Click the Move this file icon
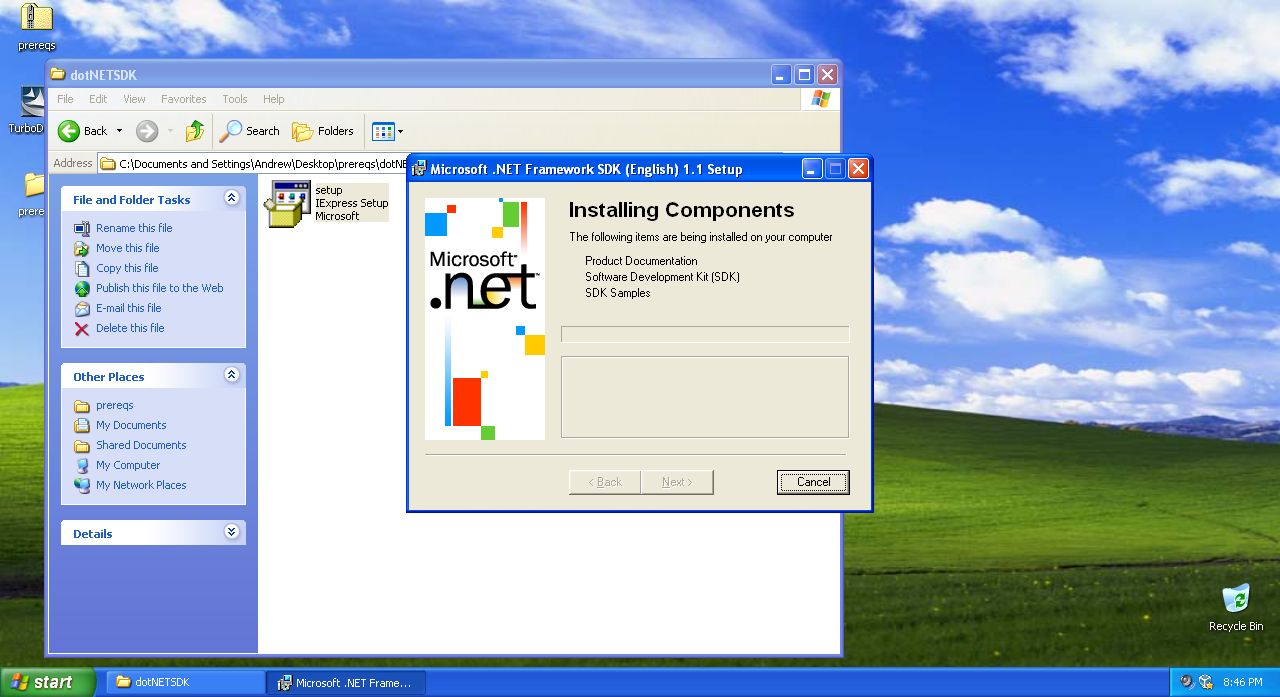 pos(82,248)
